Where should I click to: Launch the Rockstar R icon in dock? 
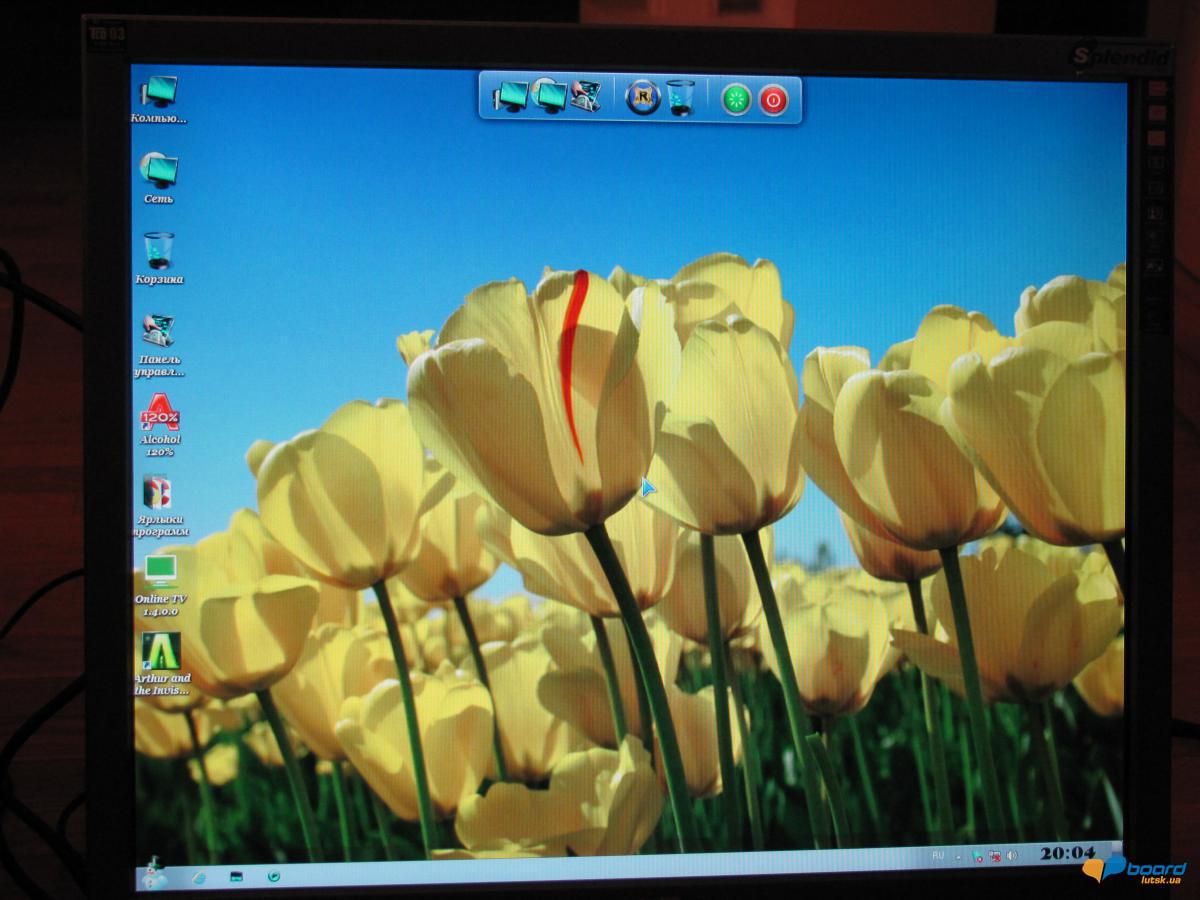(x=643, y=98)
